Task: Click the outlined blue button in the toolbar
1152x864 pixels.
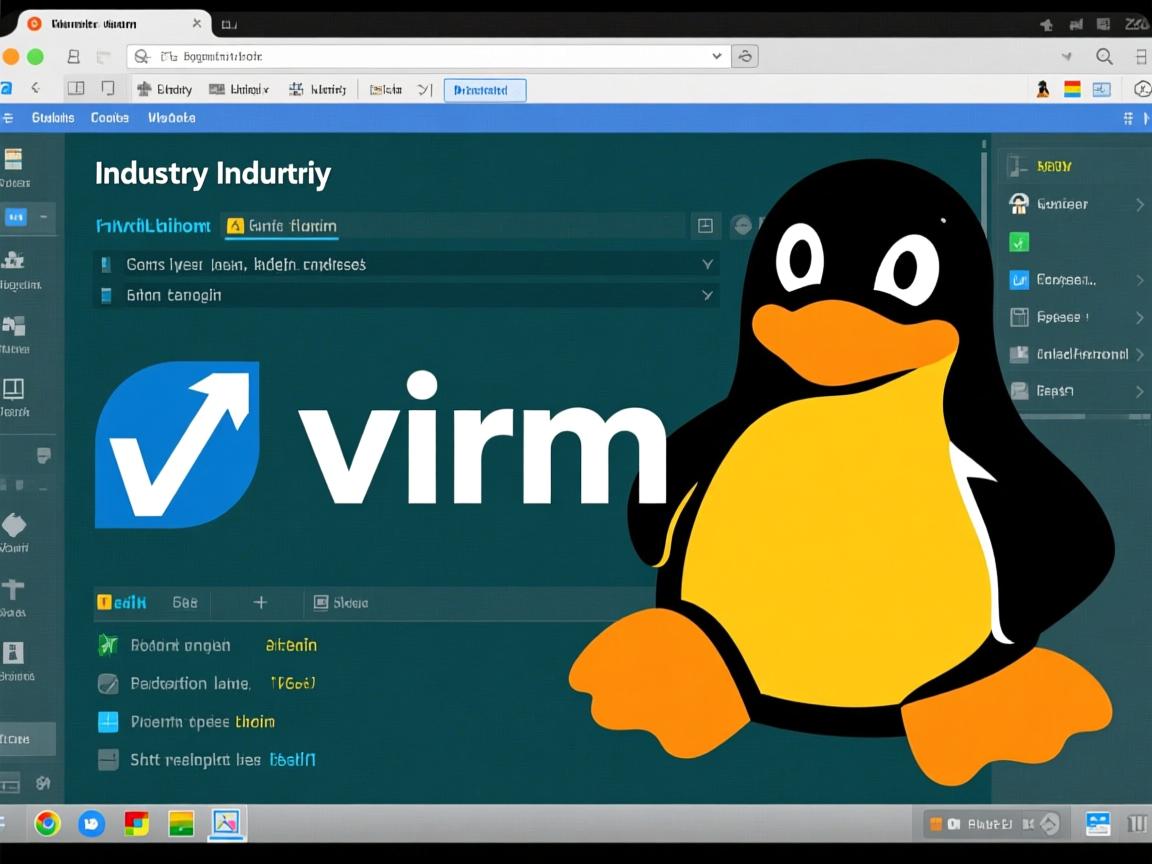Action: click(484, 89)
